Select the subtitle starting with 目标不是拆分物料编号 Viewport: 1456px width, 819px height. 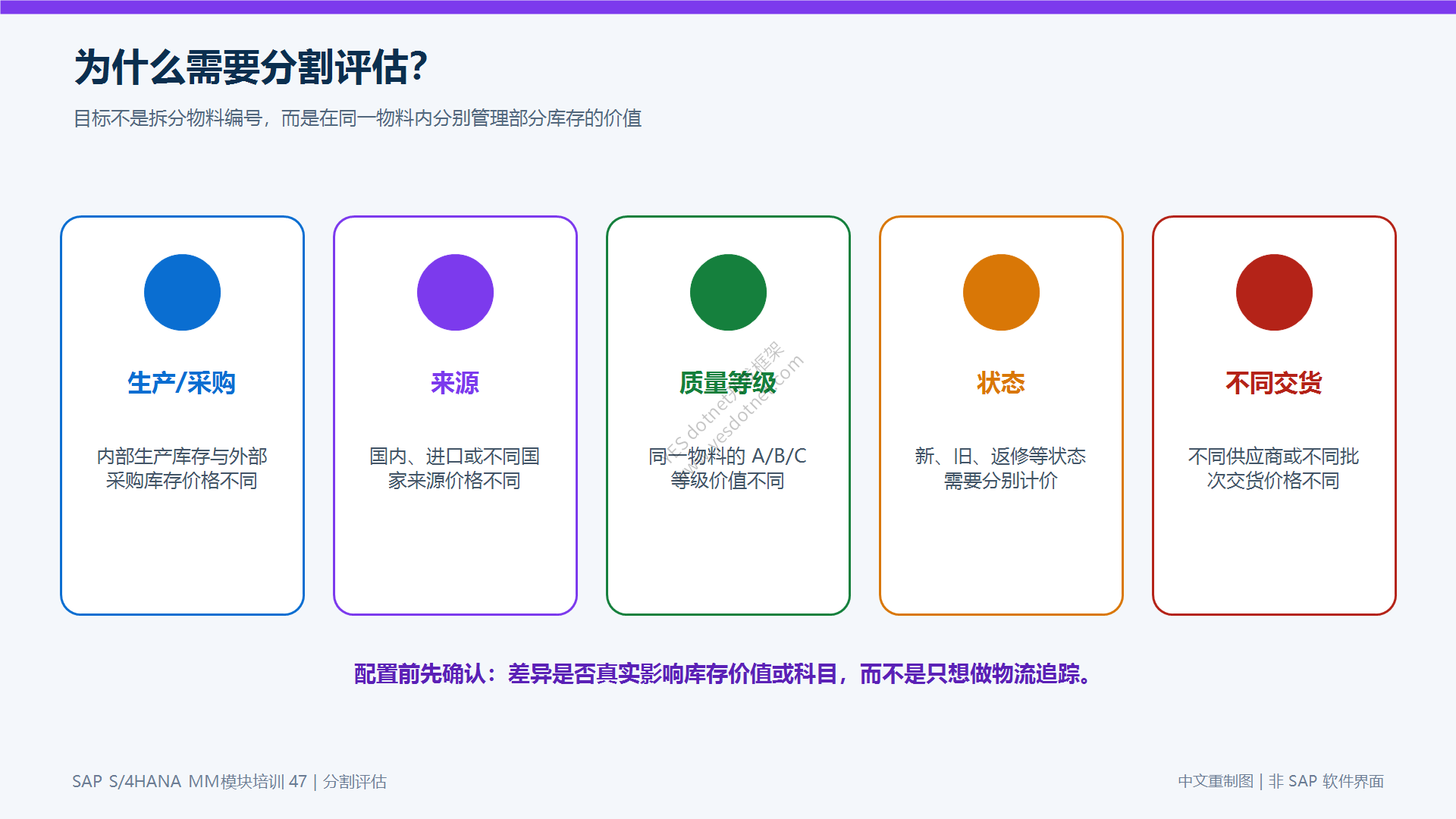[x=357, y=118]
